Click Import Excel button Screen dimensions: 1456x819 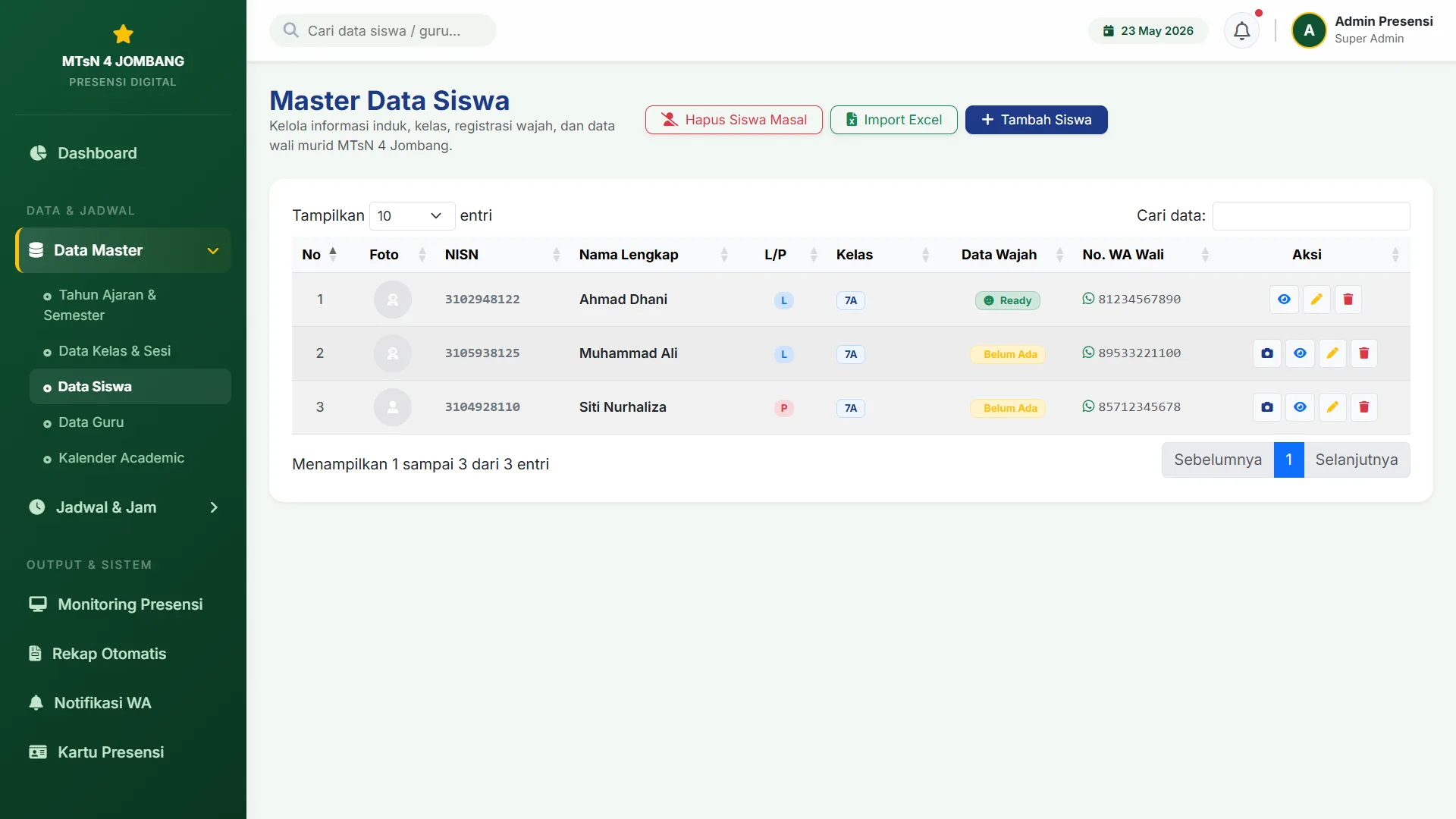point(893,120)
